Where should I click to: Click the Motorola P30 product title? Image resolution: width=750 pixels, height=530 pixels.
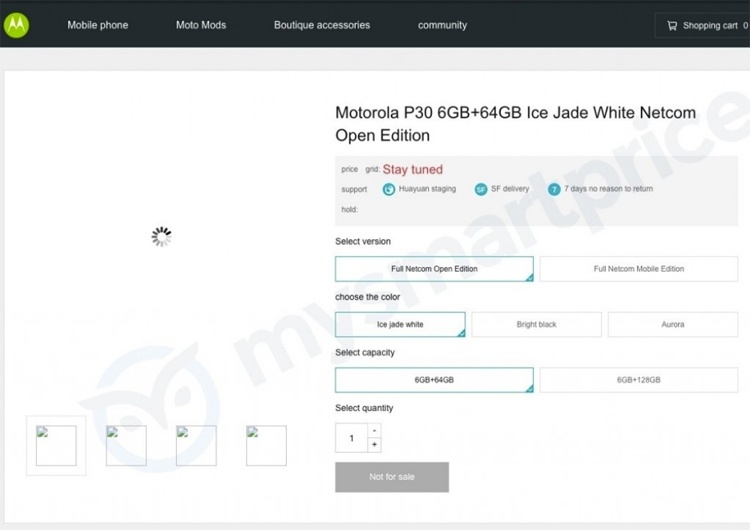tap(516, 124)
